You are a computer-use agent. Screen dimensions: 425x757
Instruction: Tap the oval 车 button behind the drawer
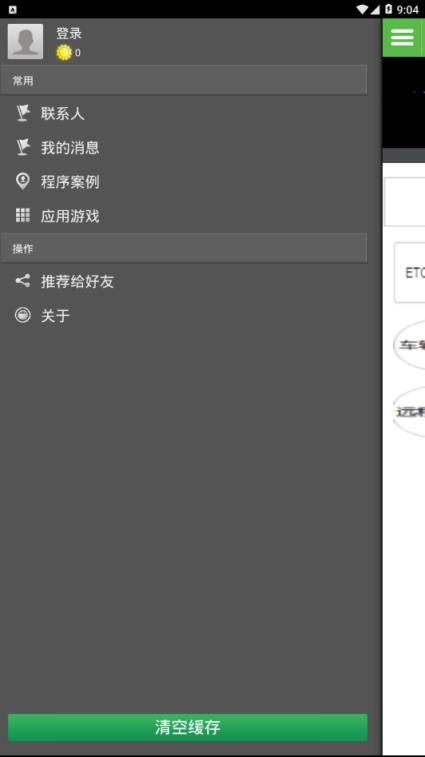(x=409, y=345)
